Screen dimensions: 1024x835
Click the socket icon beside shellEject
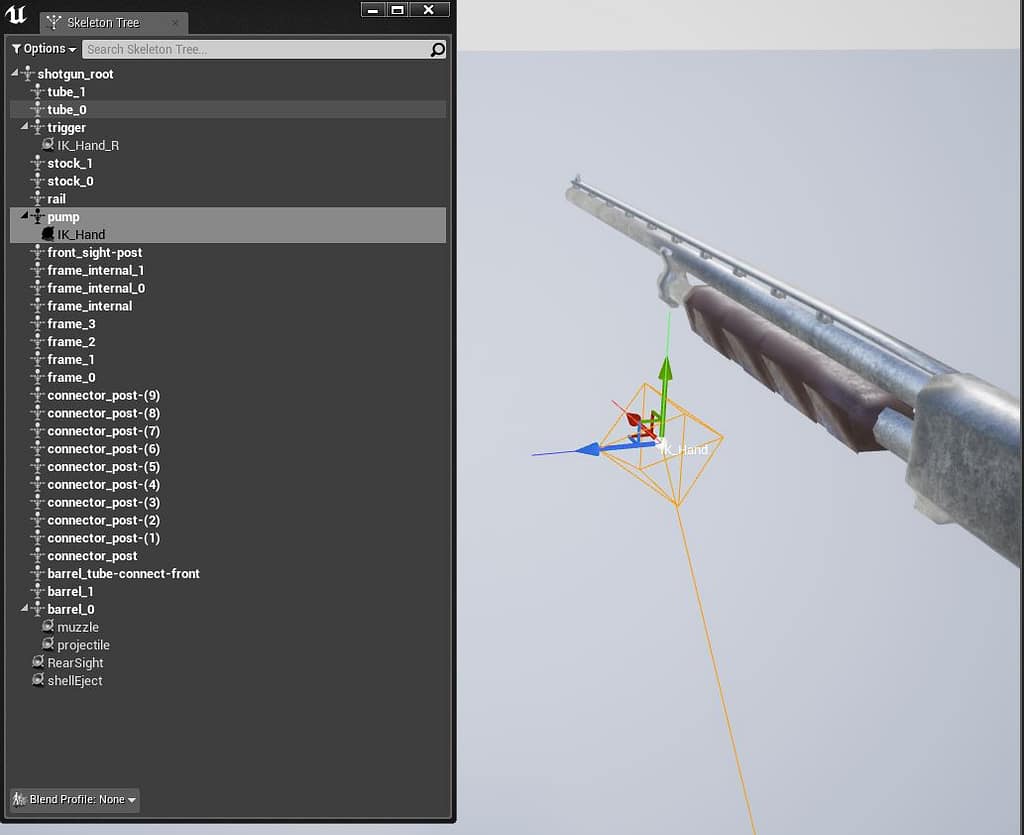tap(38, 680)
